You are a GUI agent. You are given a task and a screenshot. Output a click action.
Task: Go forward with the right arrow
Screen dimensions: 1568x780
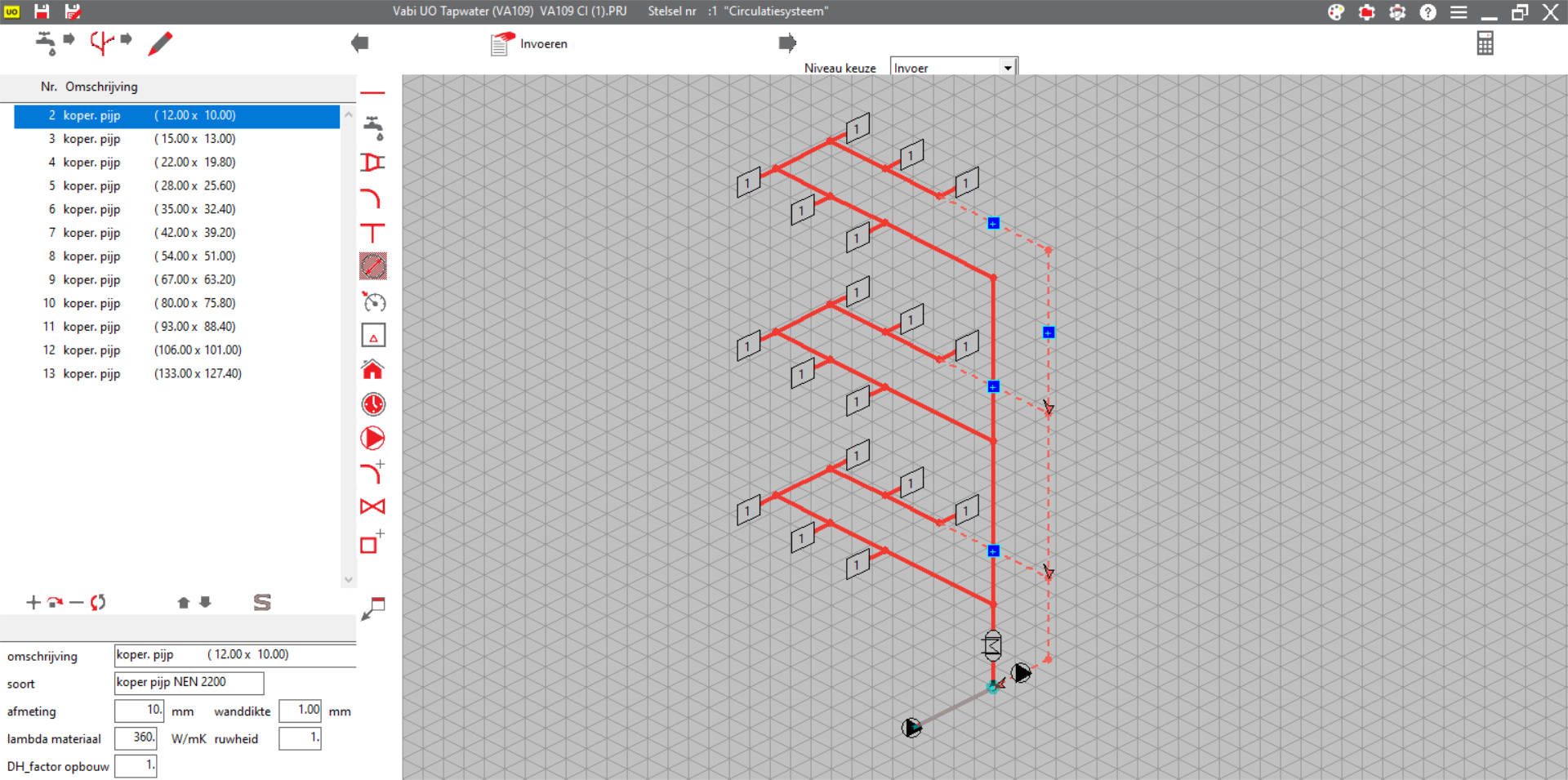787,42
